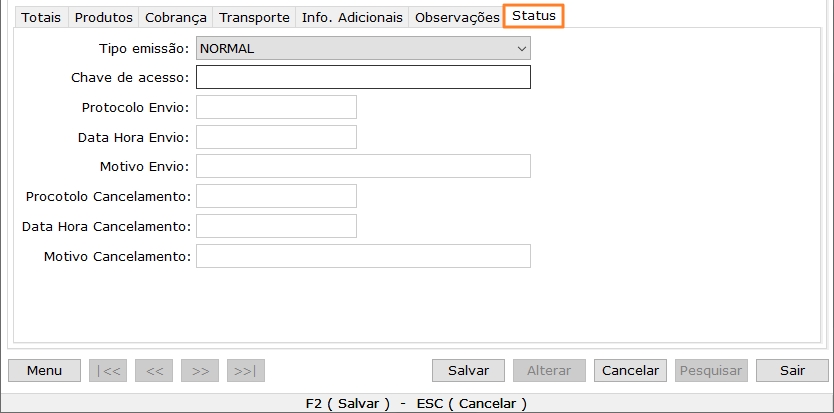Show the Observações tab
834x413 pixels.
click(456, 18)
